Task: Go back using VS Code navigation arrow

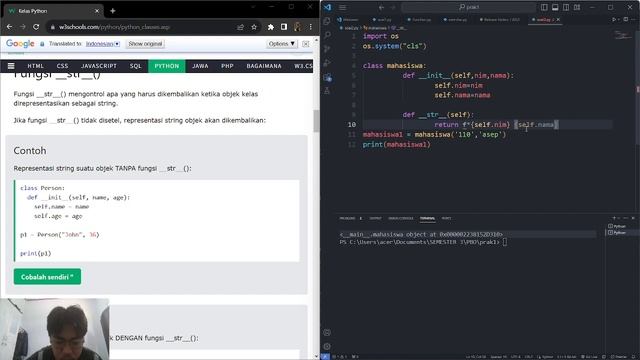Action: click(x=381, y=7)
